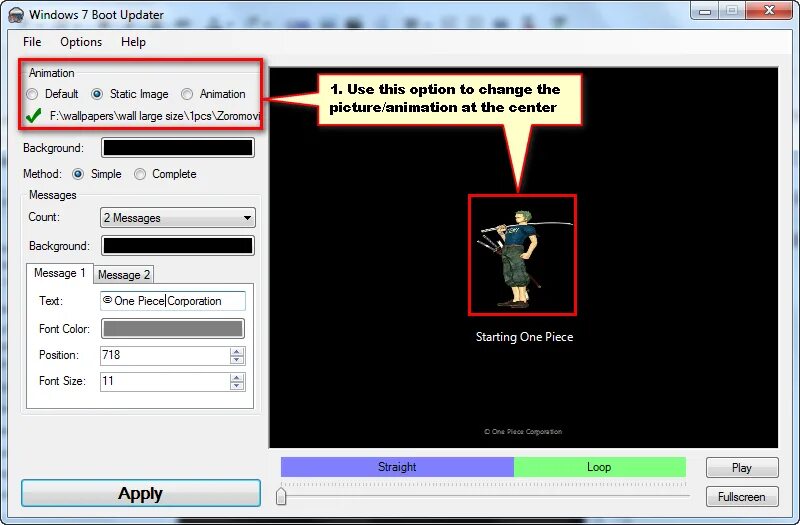Screen dimensions: 800x525
Task: Click the Straight segment of the timeline bar
Action: (x=397, y=467)
